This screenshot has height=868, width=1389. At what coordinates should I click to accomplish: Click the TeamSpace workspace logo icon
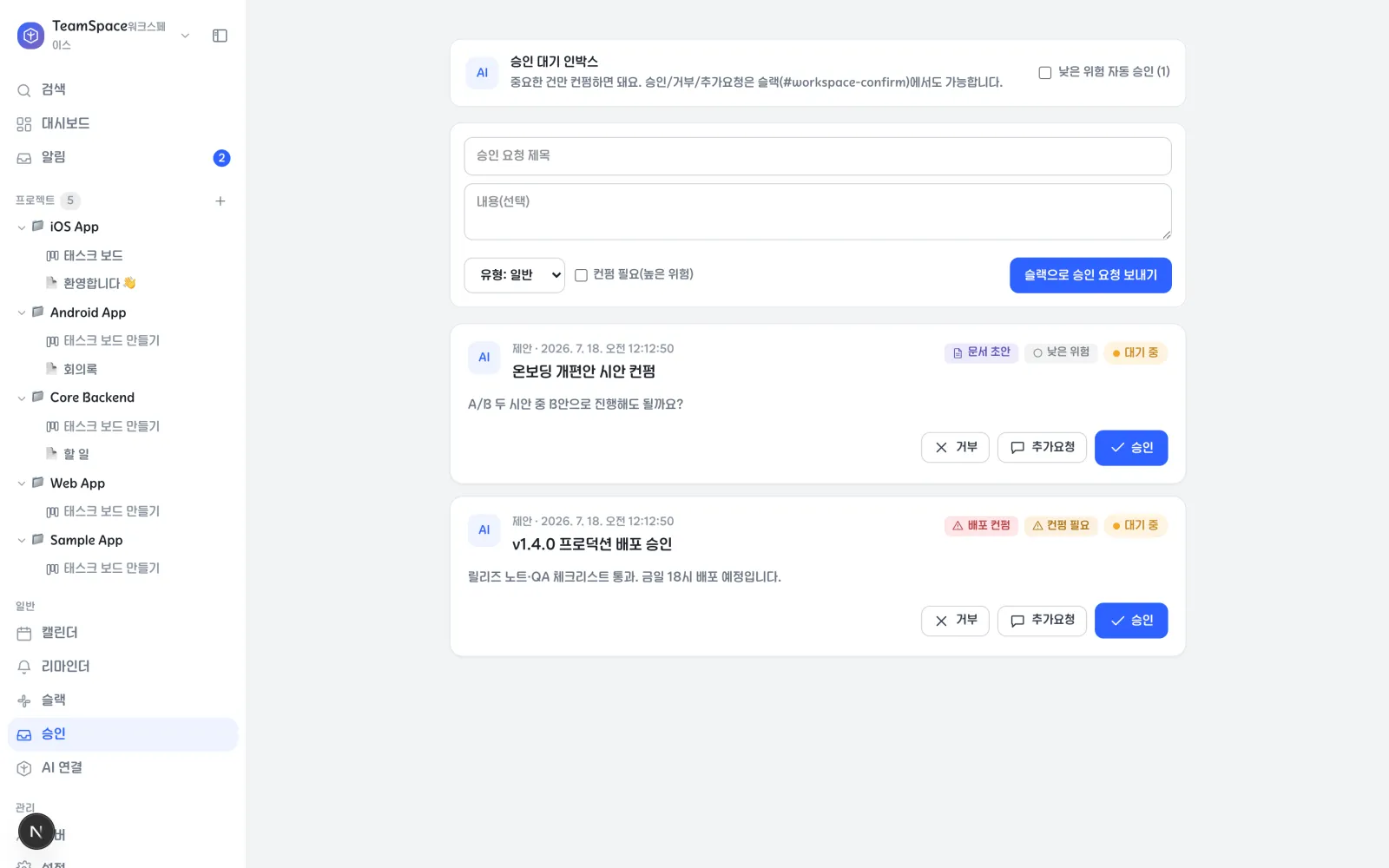tap(30, 36)
